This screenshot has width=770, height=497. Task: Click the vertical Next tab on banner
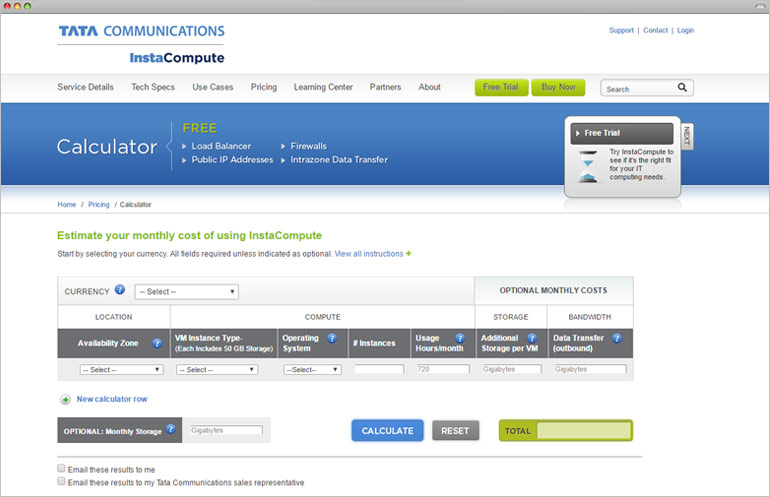[x=686, y=135]
